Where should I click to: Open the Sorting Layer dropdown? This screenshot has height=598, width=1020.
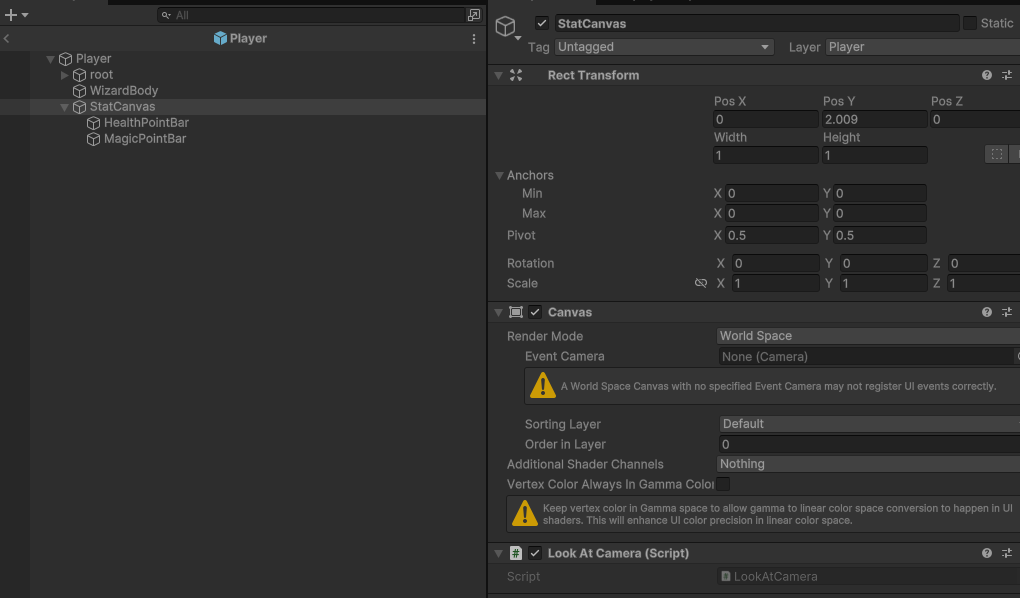coord(869,424)
